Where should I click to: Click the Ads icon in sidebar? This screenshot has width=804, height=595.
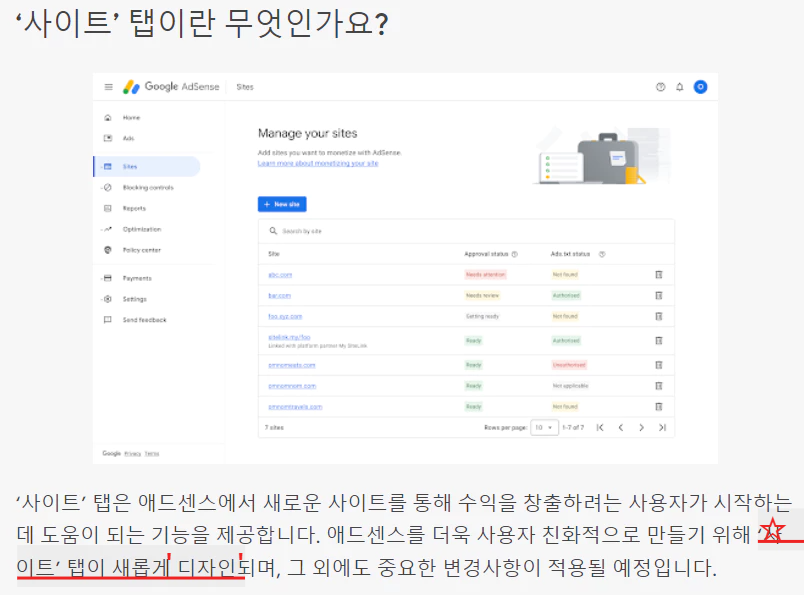[108, 138]
